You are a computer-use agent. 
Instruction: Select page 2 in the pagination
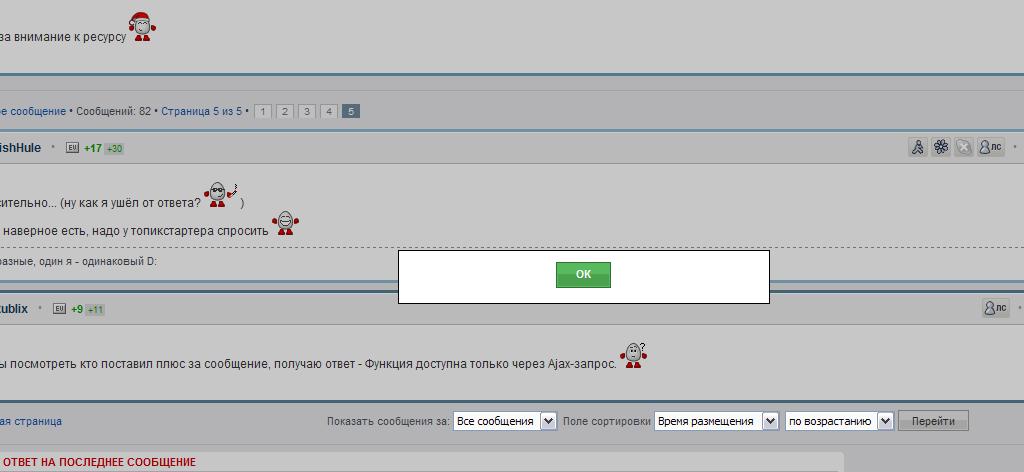pos(285,111)
